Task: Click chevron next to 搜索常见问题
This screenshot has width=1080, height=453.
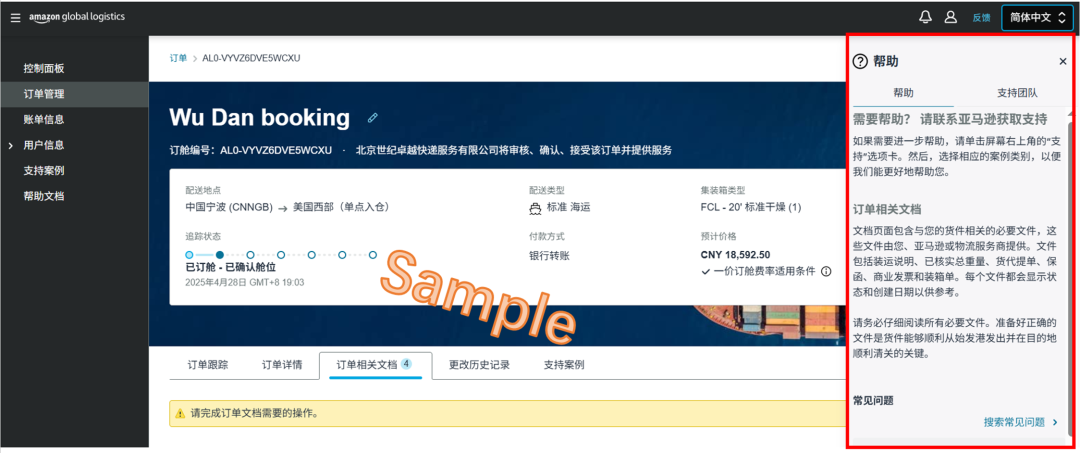Action: pos(1055,422)
